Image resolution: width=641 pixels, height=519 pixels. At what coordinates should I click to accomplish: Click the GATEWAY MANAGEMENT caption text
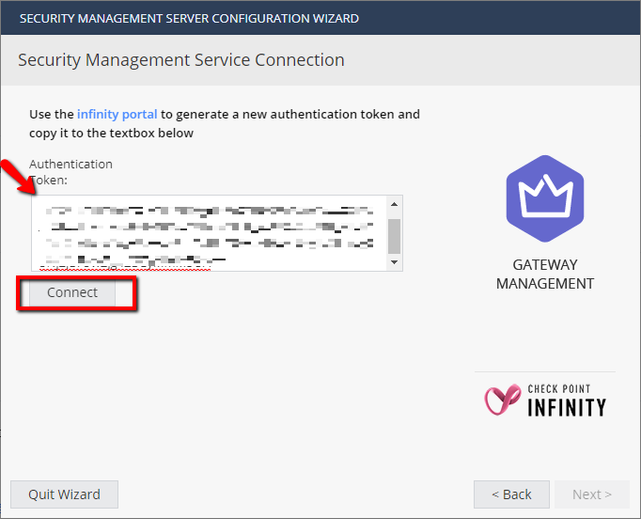tap(545, 274)
